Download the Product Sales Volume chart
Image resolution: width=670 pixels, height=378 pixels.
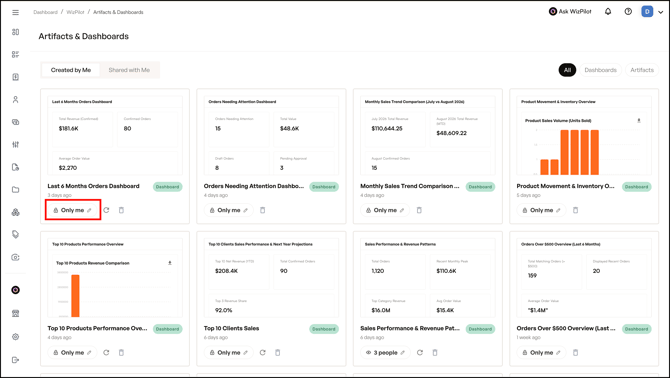639,120
